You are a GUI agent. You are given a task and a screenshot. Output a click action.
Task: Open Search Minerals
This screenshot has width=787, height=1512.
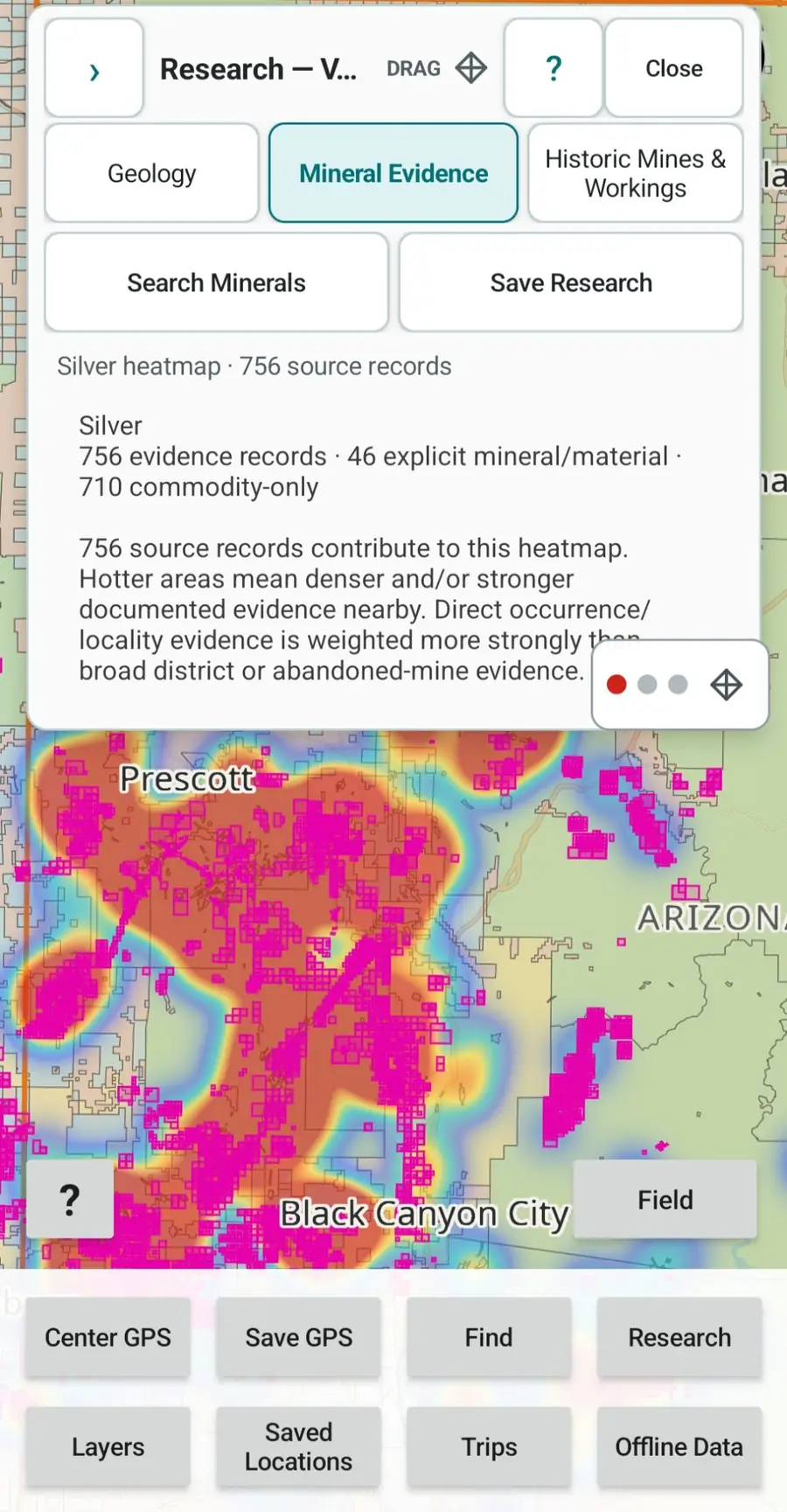click(x=217, y=282)
